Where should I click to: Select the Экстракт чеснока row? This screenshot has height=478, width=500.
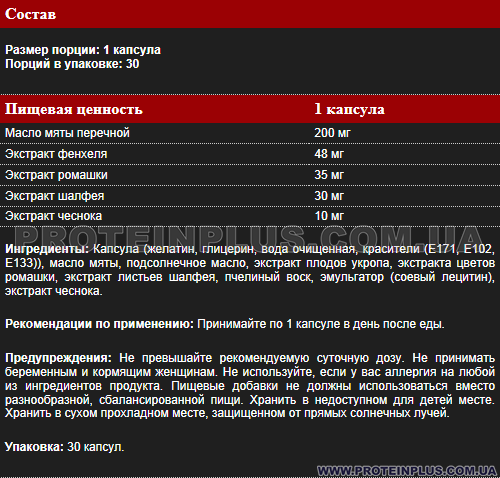coord(250,216)
